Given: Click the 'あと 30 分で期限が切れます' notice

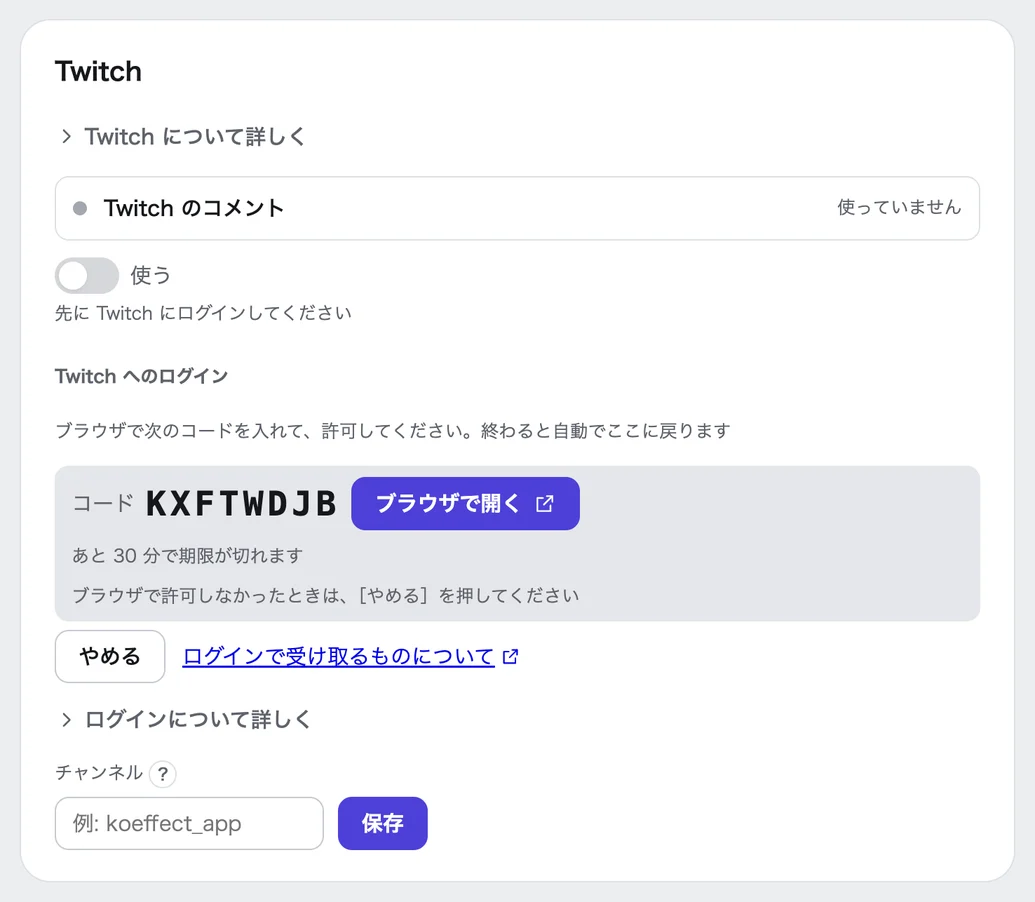Looking at the screenshot, I should coord(187,556).
